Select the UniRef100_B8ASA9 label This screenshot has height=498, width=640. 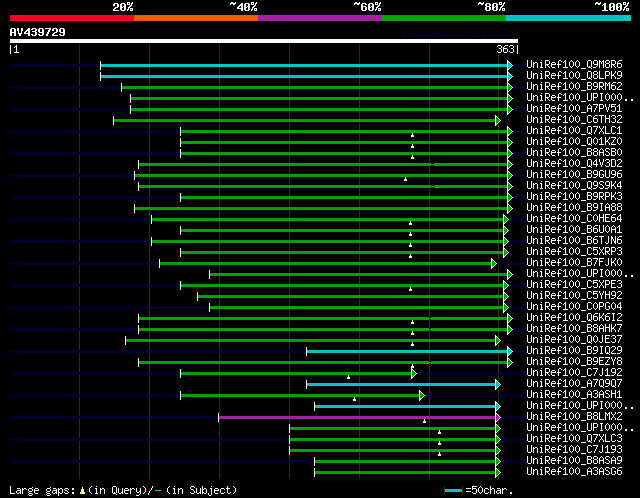[574, 460]
